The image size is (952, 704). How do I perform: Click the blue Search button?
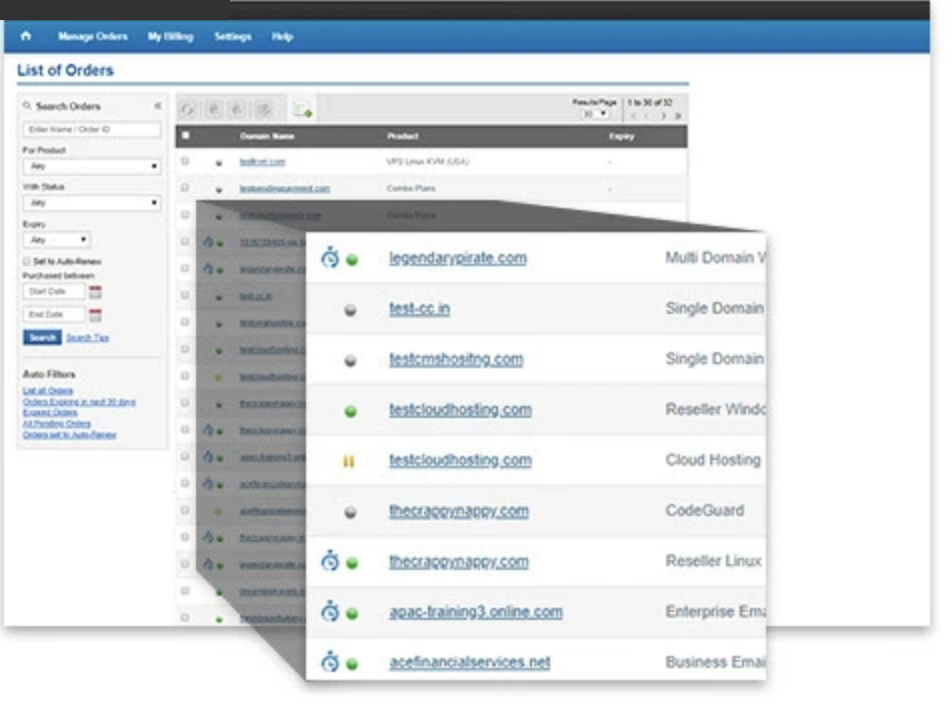(x=42, y=337)
